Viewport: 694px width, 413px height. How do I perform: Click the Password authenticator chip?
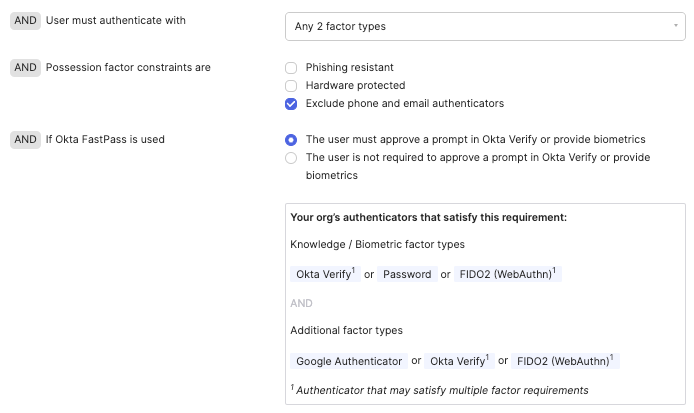[x=407, y=274]
